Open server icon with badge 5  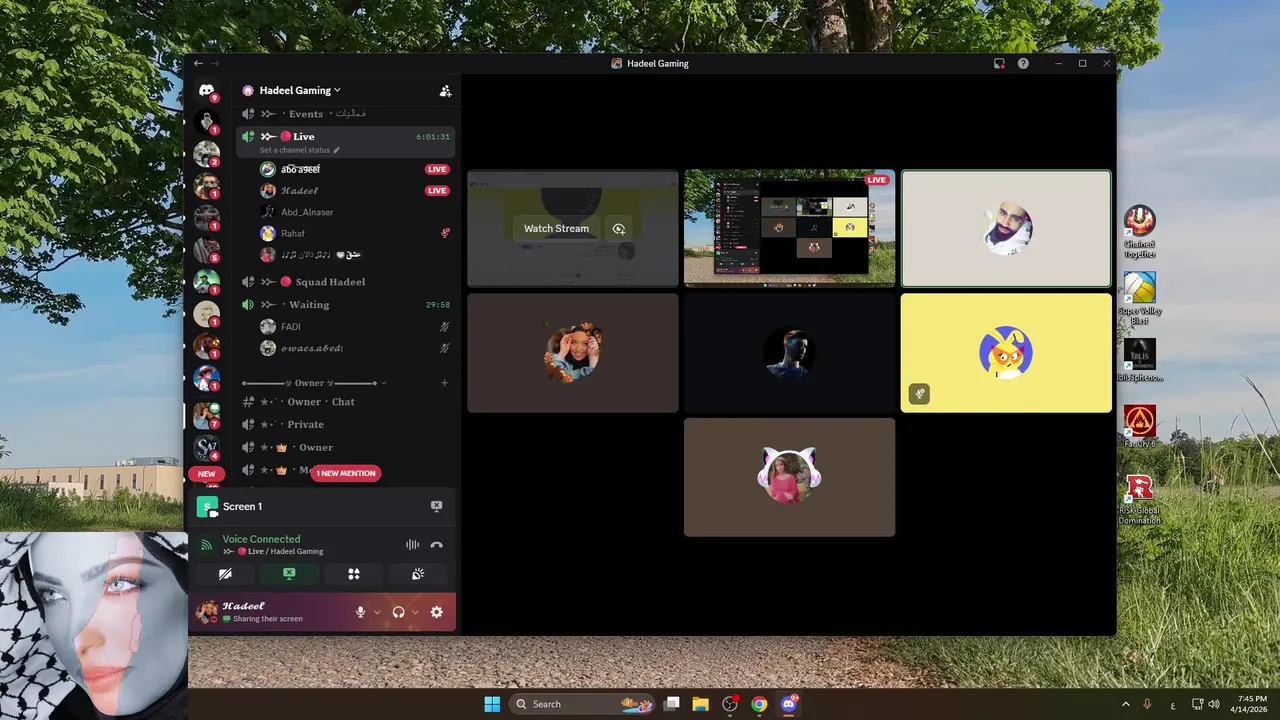pyautogui.click(x=206, y=249)
